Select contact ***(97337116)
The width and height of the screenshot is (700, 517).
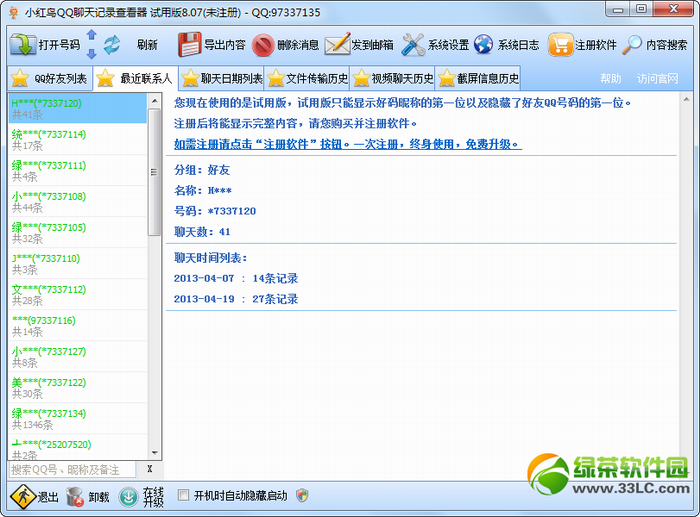[x=78, y=326]
